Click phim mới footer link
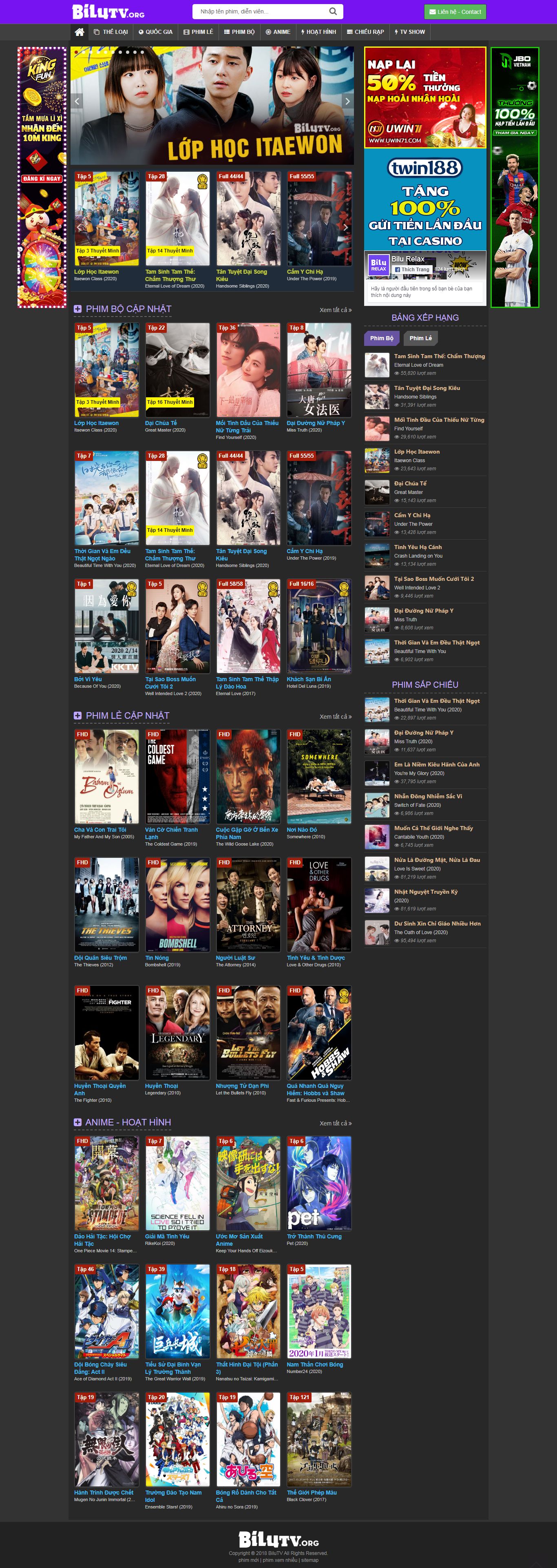Viewport: 557px width, 1568px height. pos(248,1559)
